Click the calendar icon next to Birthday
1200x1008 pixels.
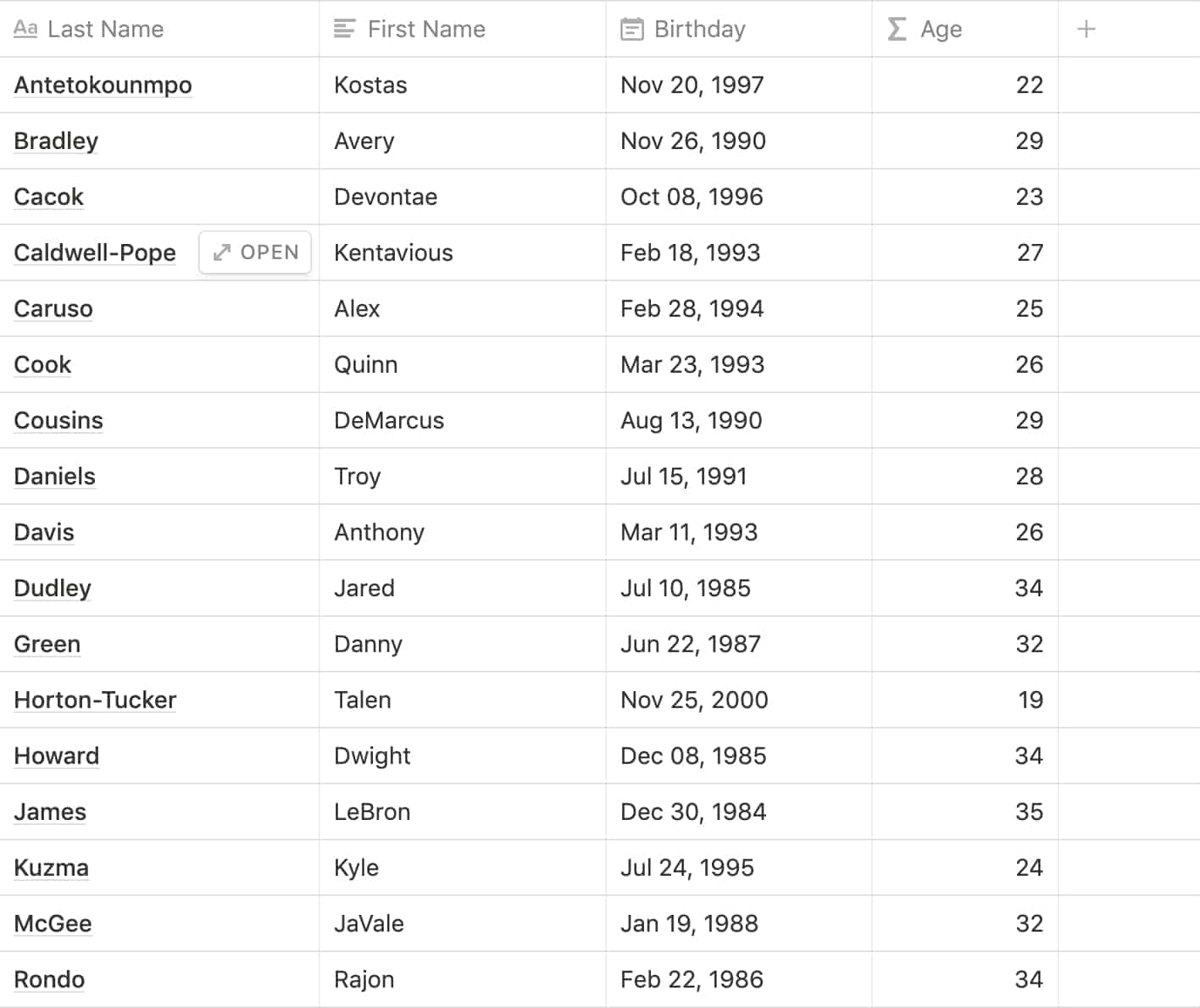(x=631, y=28)
